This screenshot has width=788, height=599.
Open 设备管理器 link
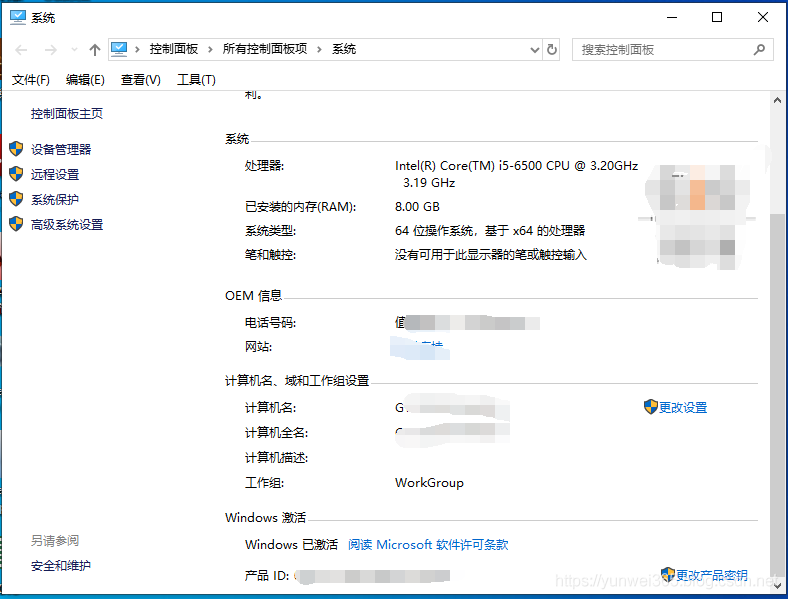coord(61,149)
